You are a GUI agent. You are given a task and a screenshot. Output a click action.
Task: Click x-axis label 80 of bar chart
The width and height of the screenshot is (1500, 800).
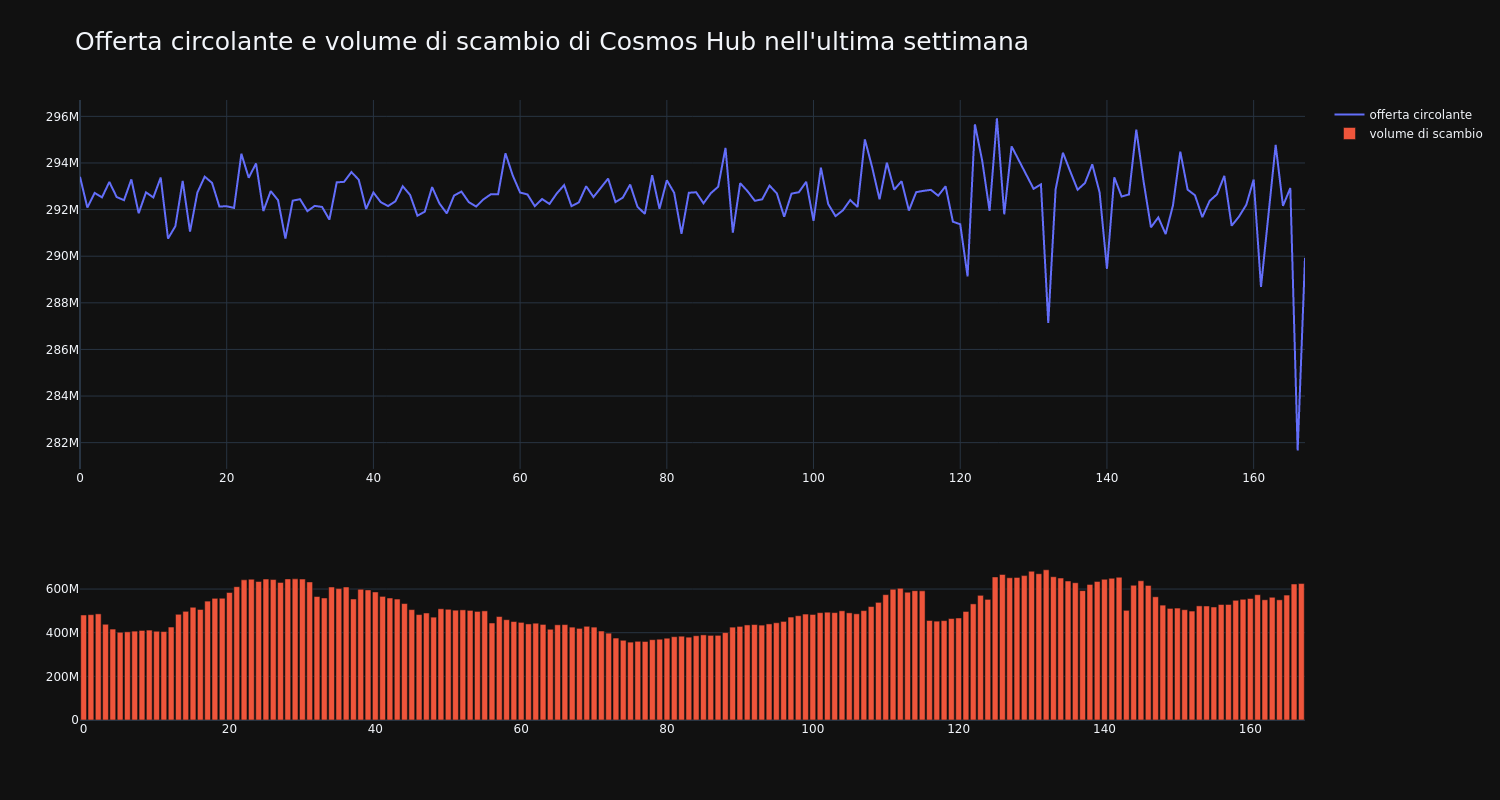[667, 729]
